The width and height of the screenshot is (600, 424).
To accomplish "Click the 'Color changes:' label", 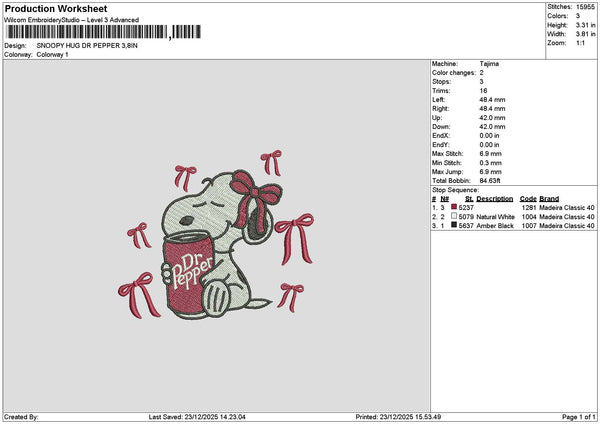I will coord(454,73).
